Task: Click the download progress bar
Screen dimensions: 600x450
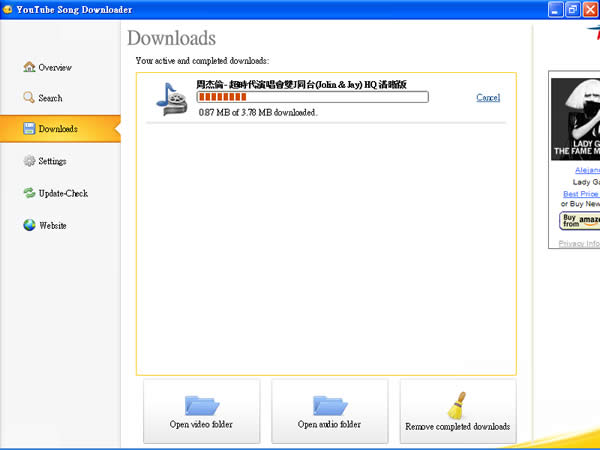Action: click(x=312, y=97)
